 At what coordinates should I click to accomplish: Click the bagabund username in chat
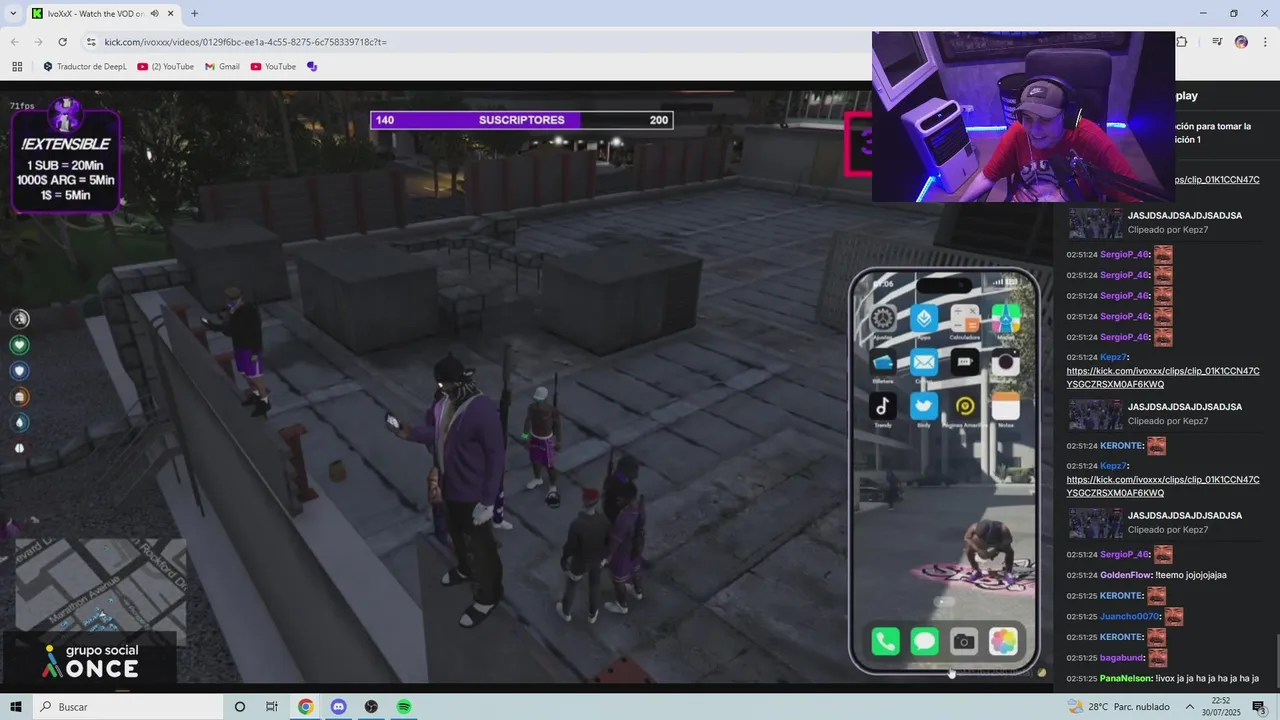tap(1122, 658)
